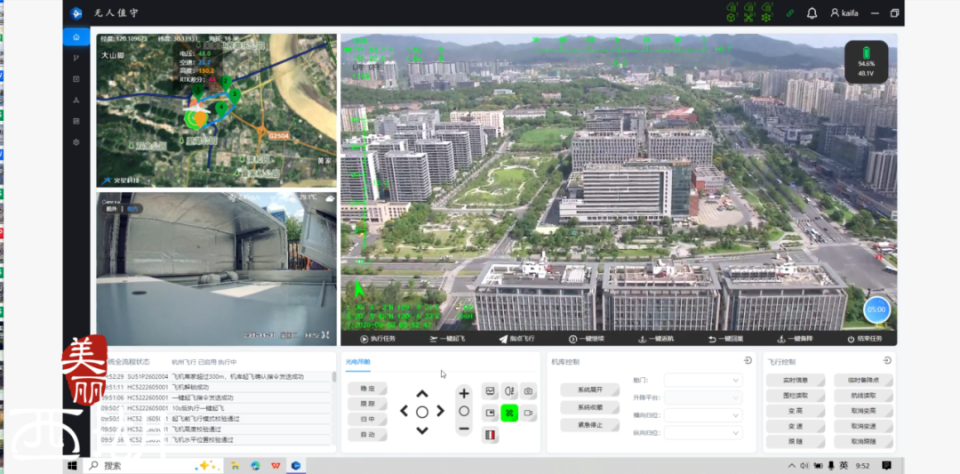Viewport: 960px width, 474px height.
Task: Open the third sidebar square icon page
Action: point(76,79)
